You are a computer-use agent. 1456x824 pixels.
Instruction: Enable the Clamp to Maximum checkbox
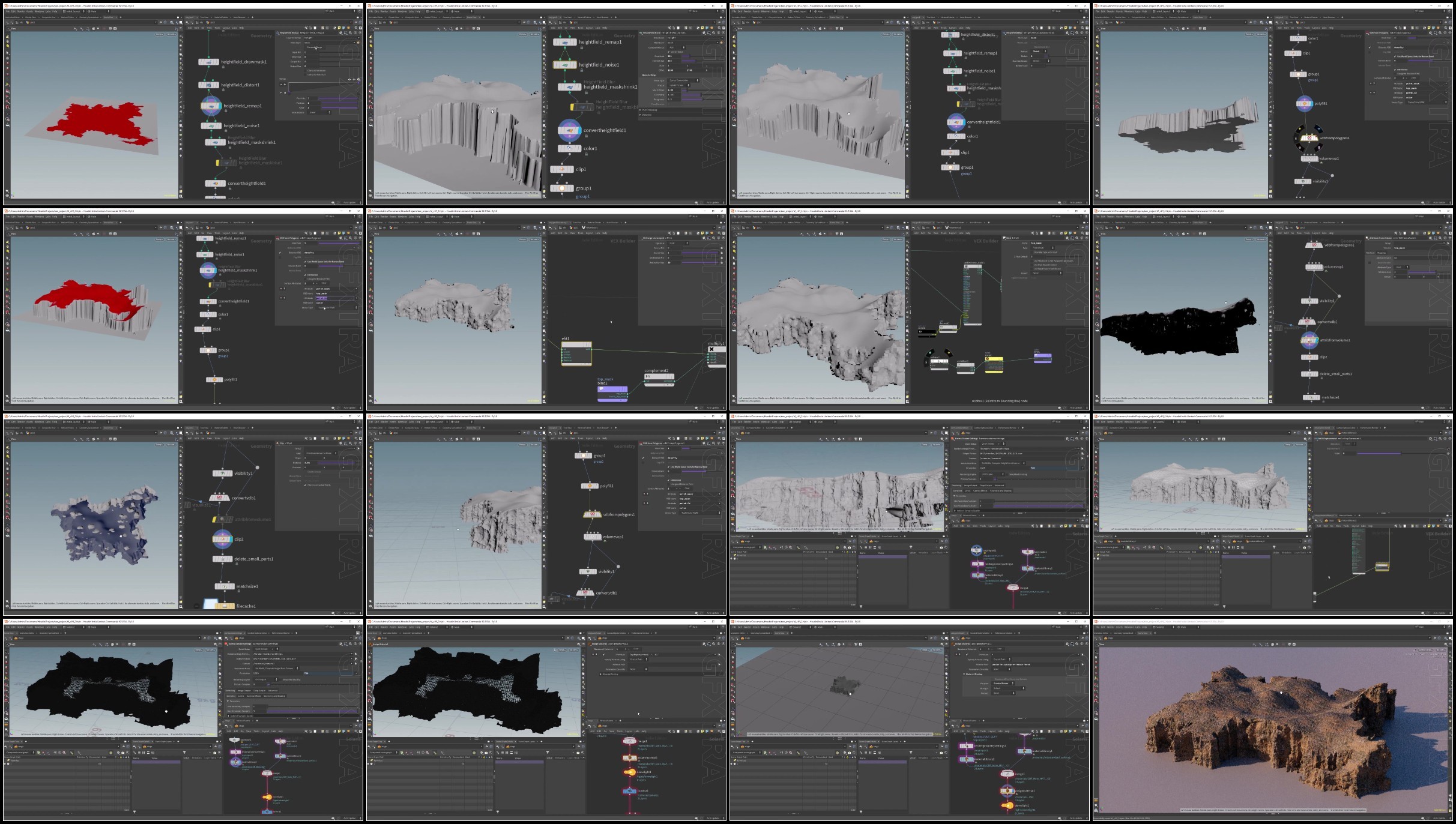[305, 74]
